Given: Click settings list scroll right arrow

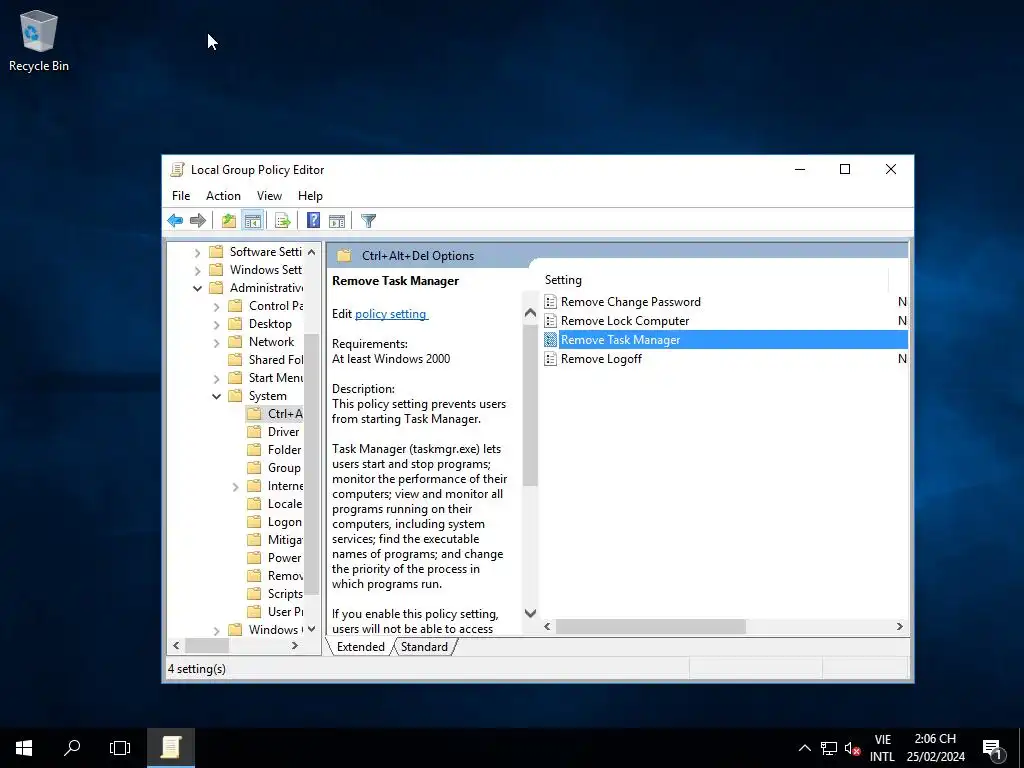Looking at the screenshot, I should pyautogui.click(x=899, y=626).
